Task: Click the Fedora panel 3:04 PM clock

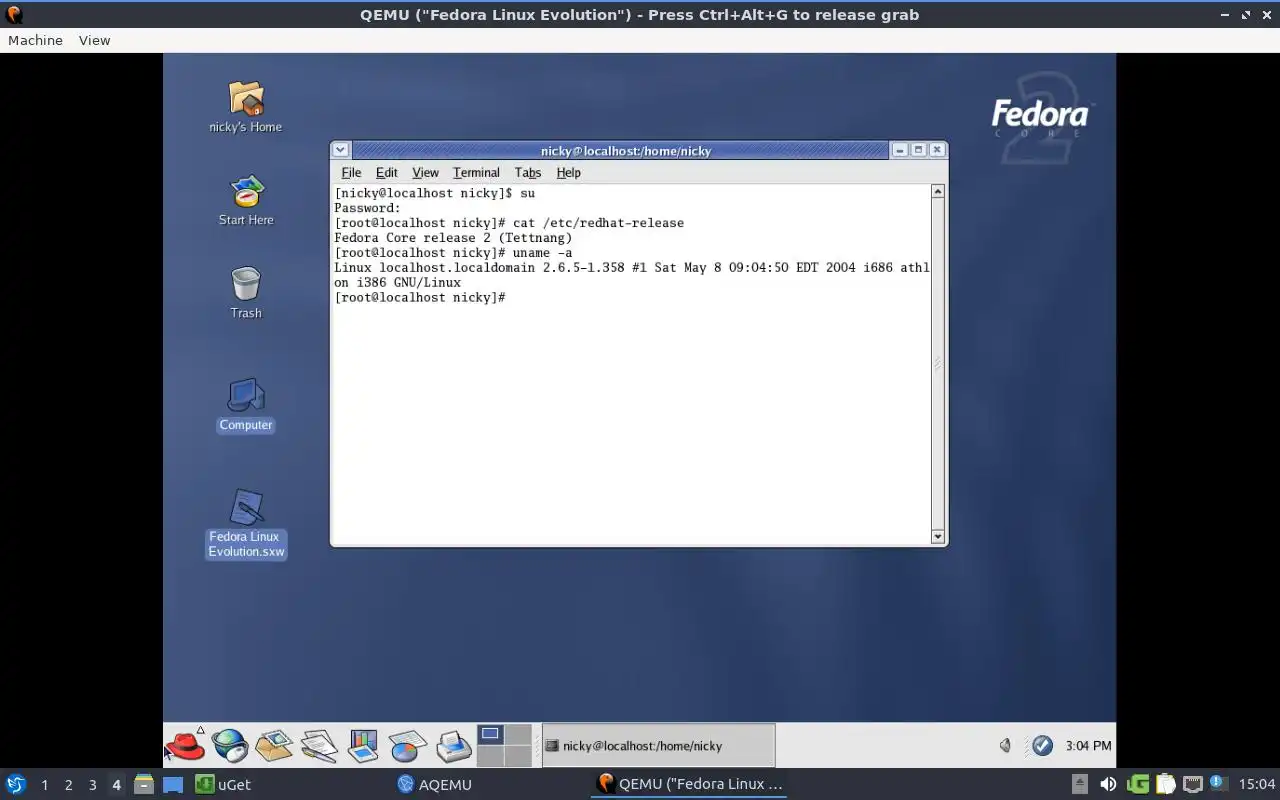Action: pos(1088,746)
